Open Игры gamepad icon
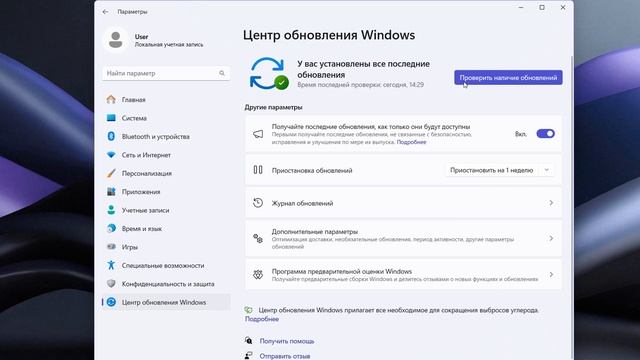The height and width of the screenshot is (360, 640). [x=111, y=247]
